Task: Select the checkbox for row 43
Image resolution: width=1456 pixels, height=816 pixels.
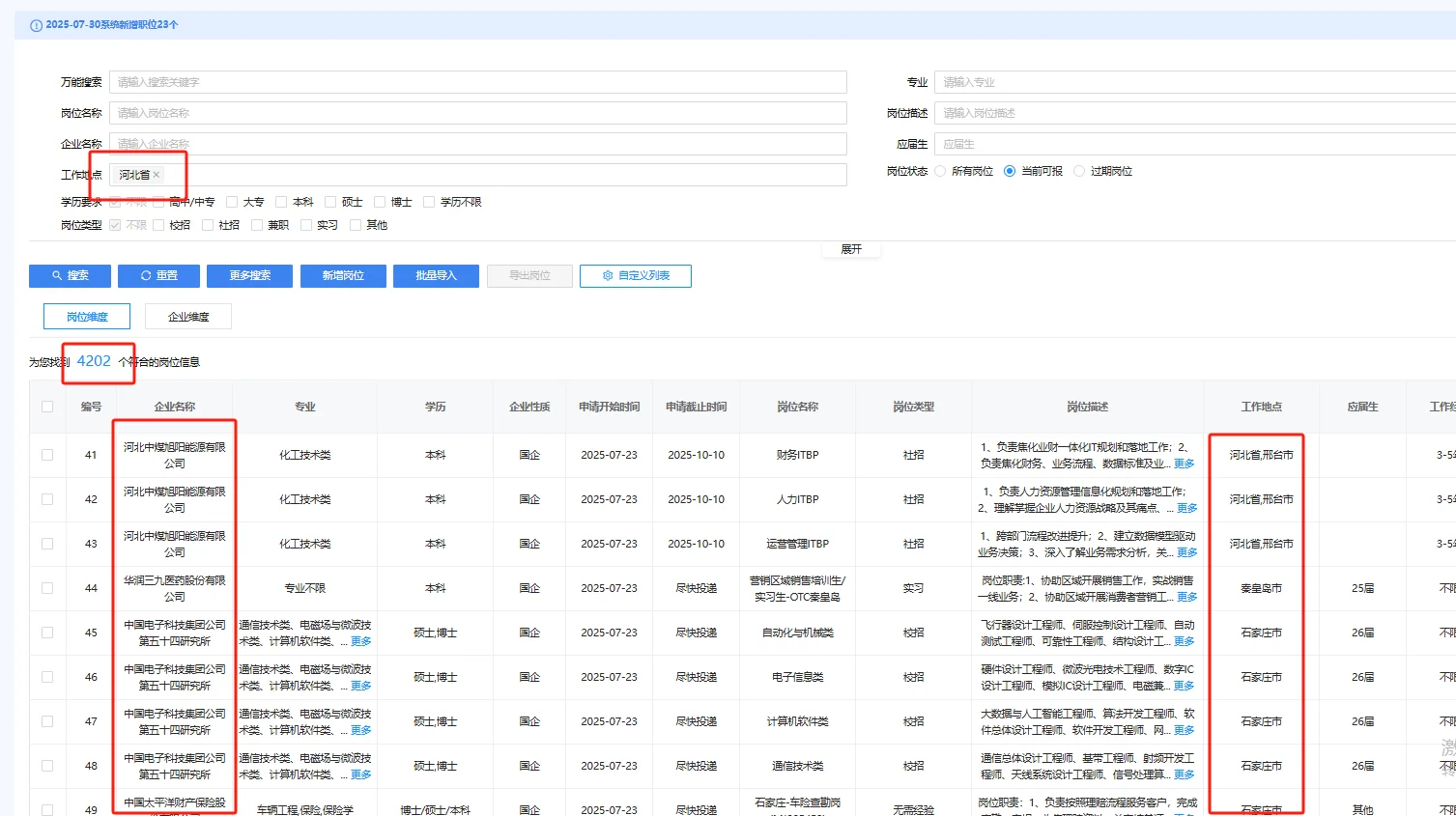Action: click(x=47, y=544)
